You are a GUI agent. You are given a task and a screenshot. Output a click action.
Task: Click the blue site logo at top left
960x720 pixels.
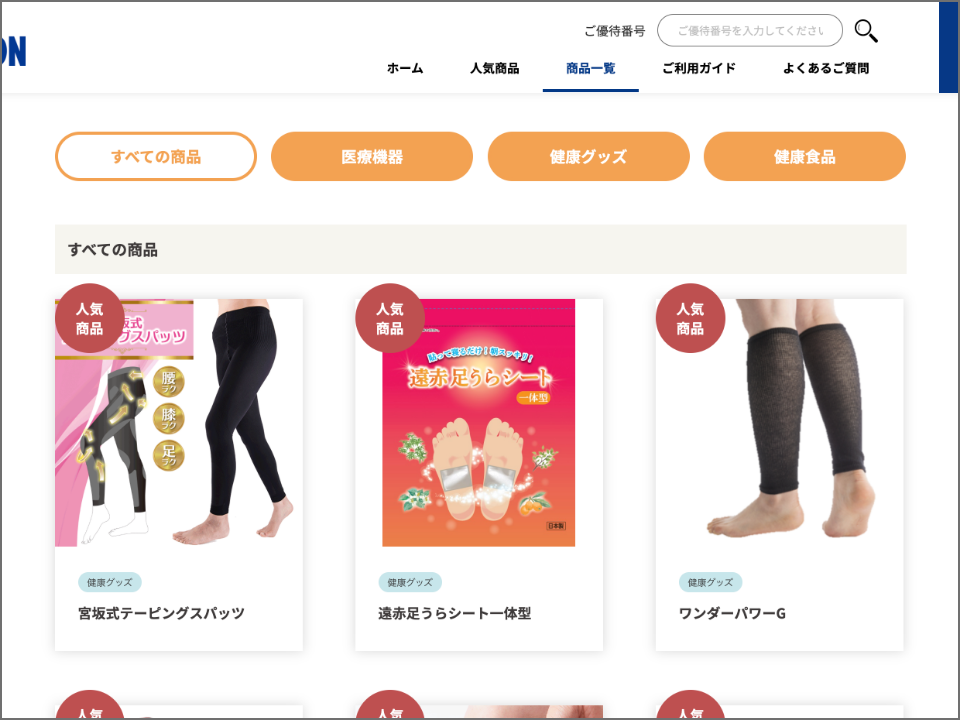(x=13, y=51)
